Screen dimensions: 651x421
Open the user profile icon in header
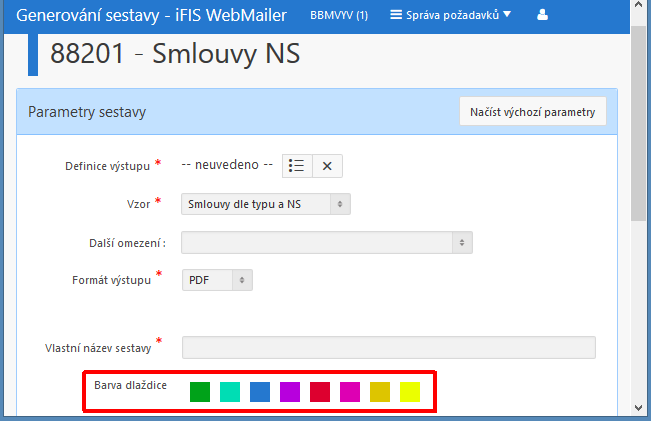(x=542, y=15)
